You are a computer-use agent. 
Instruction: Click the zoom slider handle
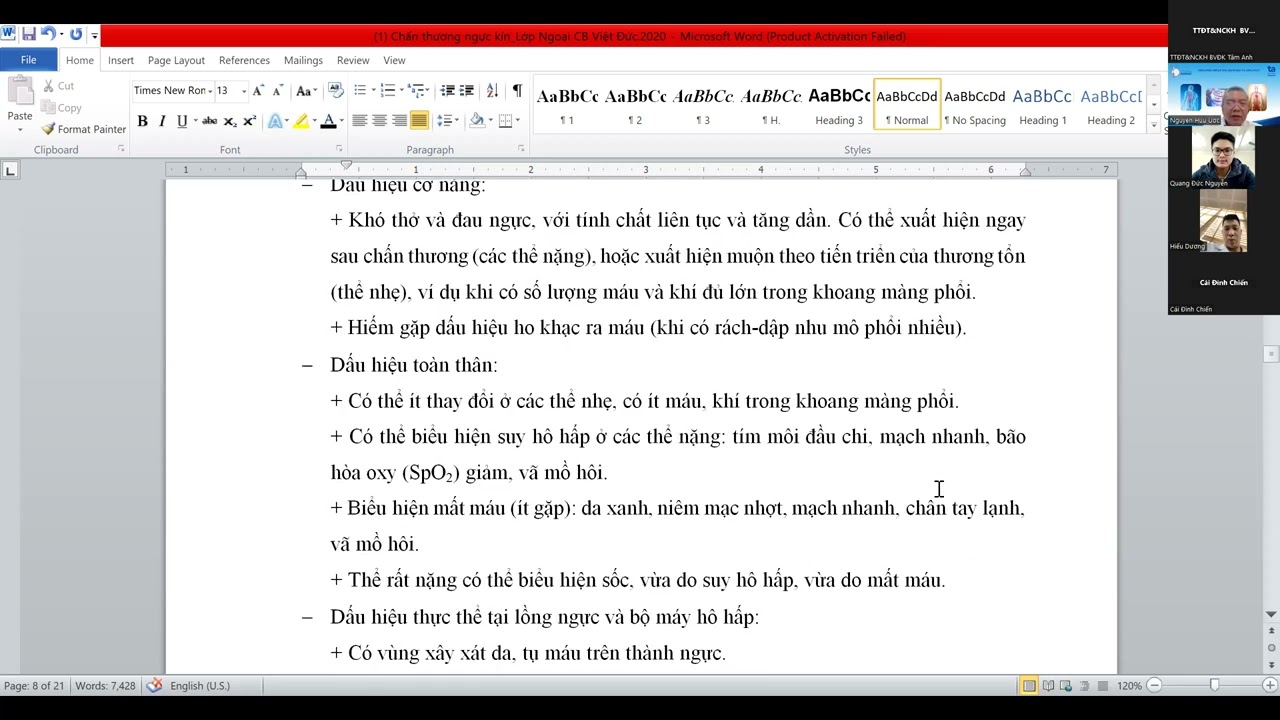(x=1214, y=686)
